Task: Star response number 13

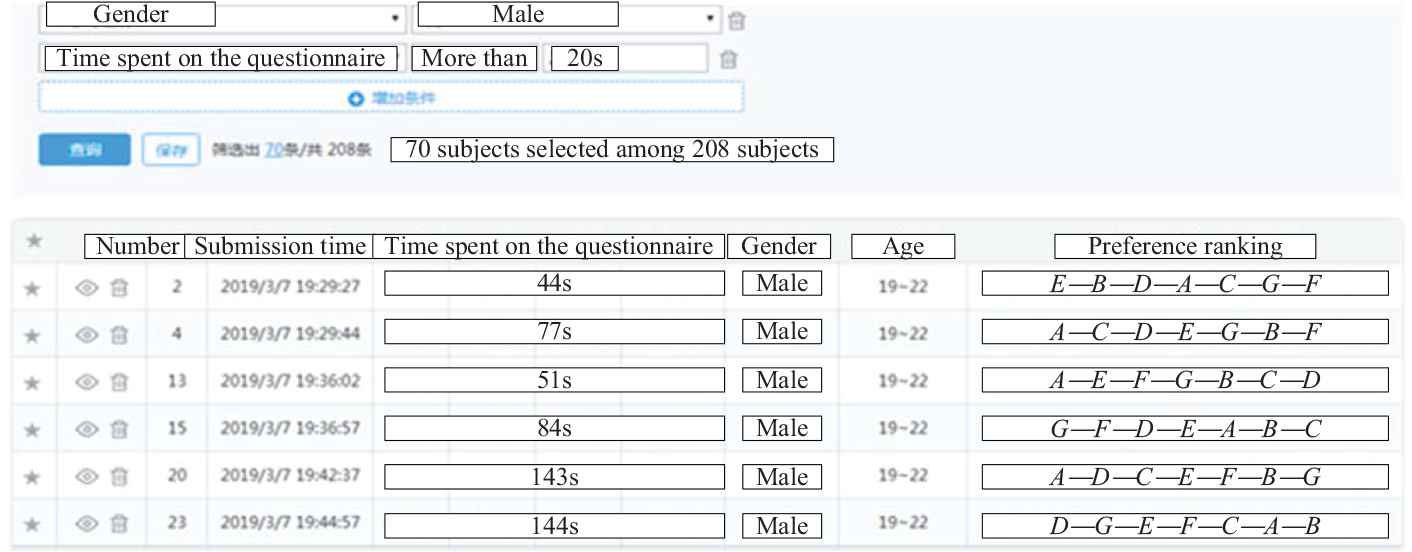Action: click(x=33, y=382)
